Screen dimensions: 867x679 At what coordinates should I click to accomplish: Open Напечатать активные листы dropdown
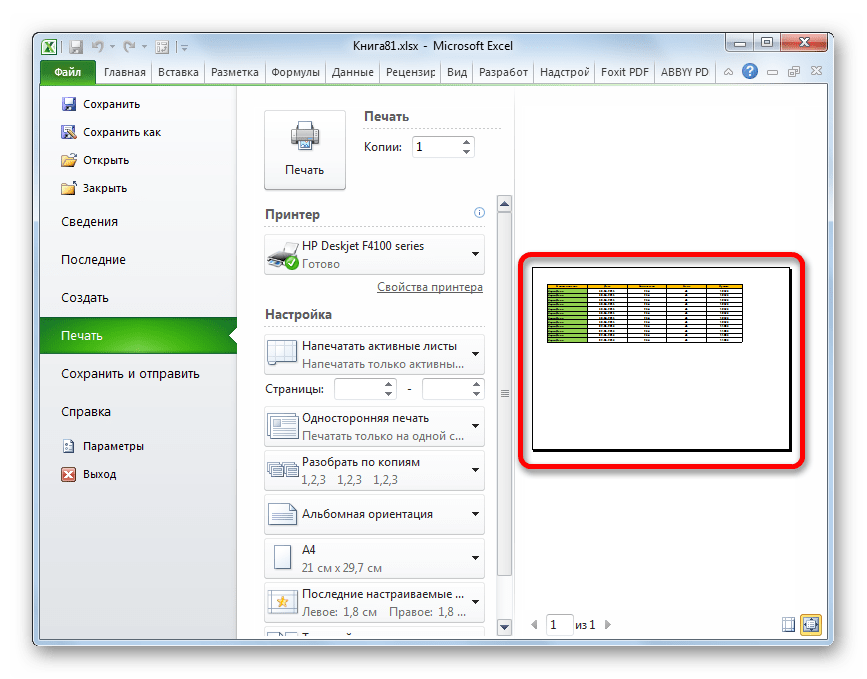pyautogui.click(x=374, y=354)
